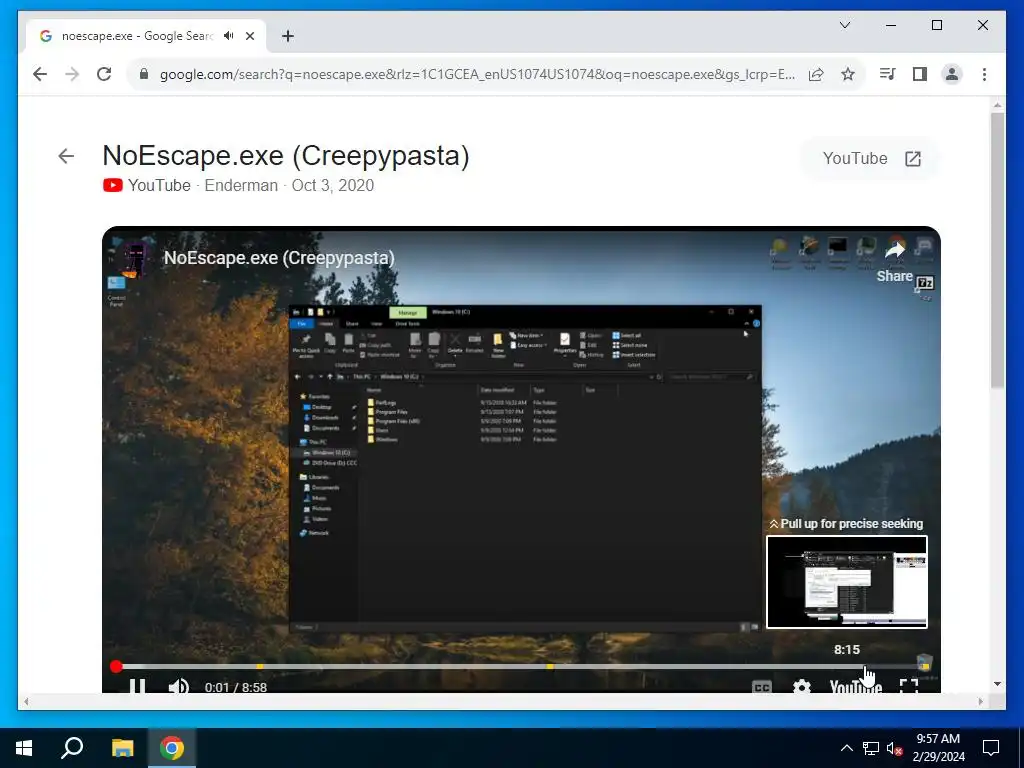This screenshot has height=768, width=1024.
Task: Go back to the previous page in Chrome
Action: (40, 74)
